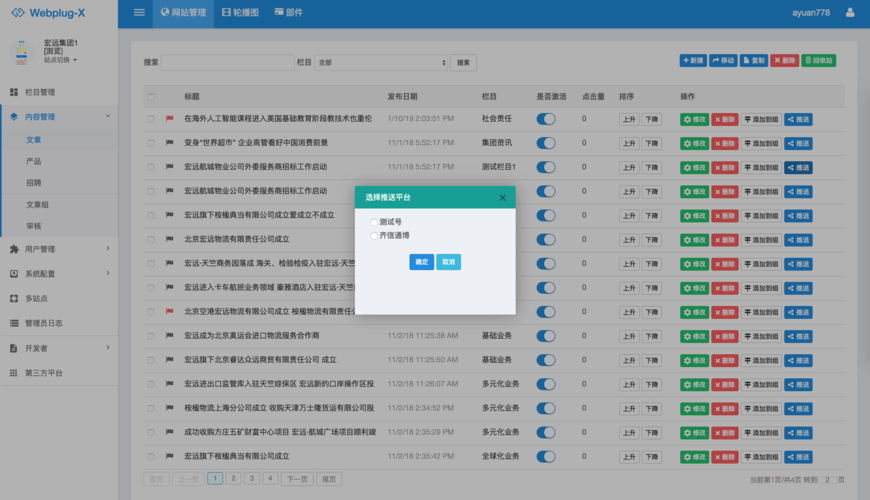Open the 网站管理 top tab
Image resolution: width=870 pixels, height=500 pixels.
tap(183, 12)
